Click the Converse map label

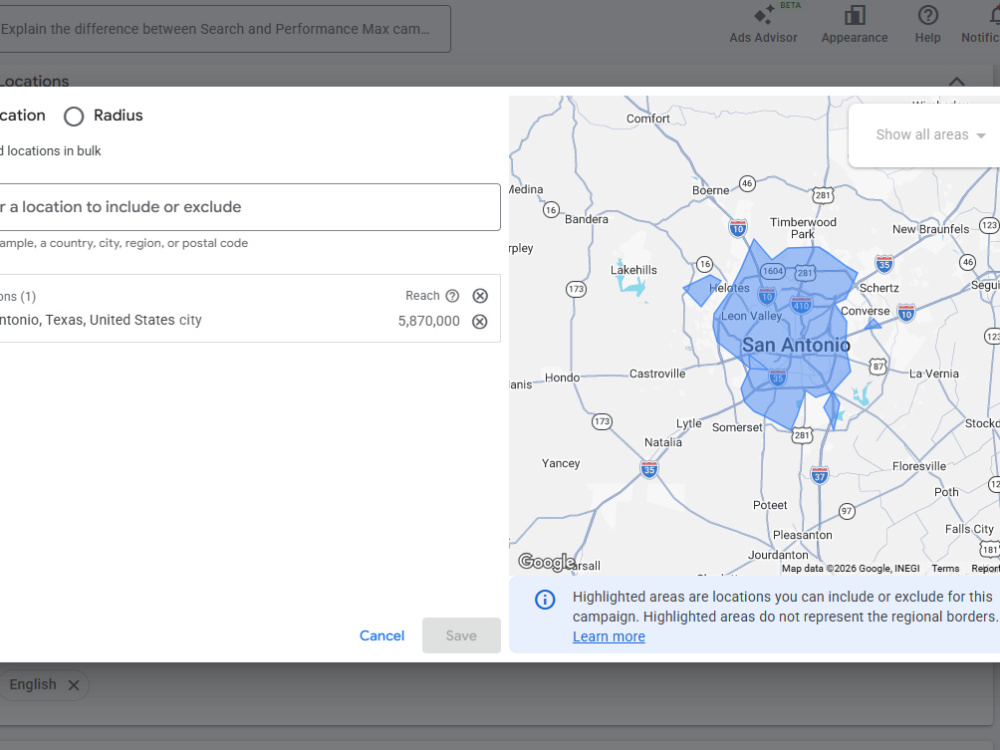pyautogui.click(x=865, y=311)
